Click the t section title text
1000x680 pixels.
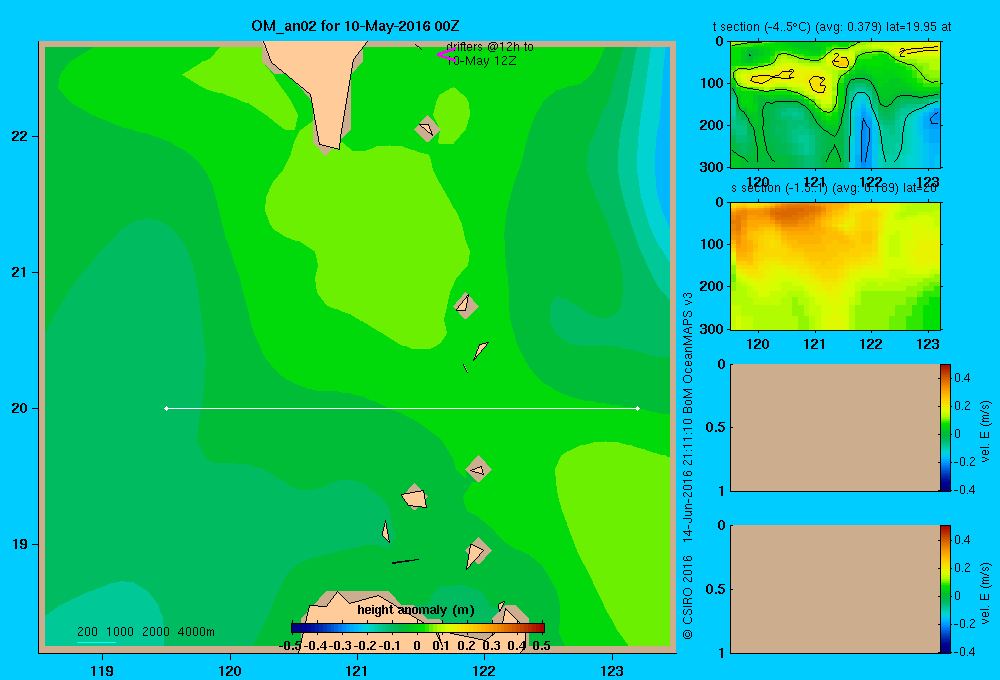click(x=832, y=27)
